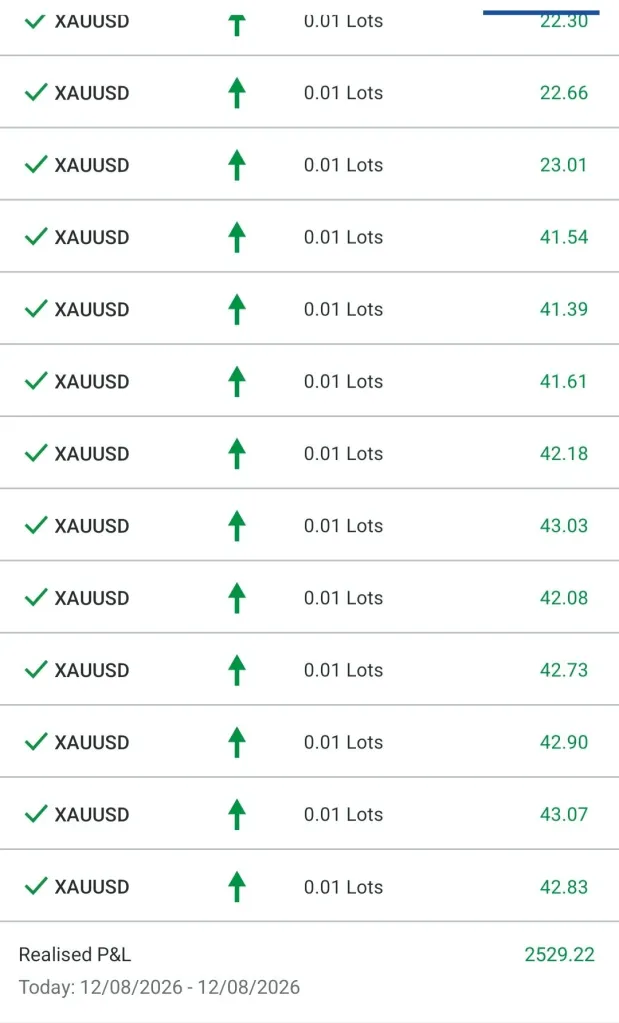Click the 0.01 Lots label of the 41.54 trade
619x1023 pixels.
pos(343,237)
